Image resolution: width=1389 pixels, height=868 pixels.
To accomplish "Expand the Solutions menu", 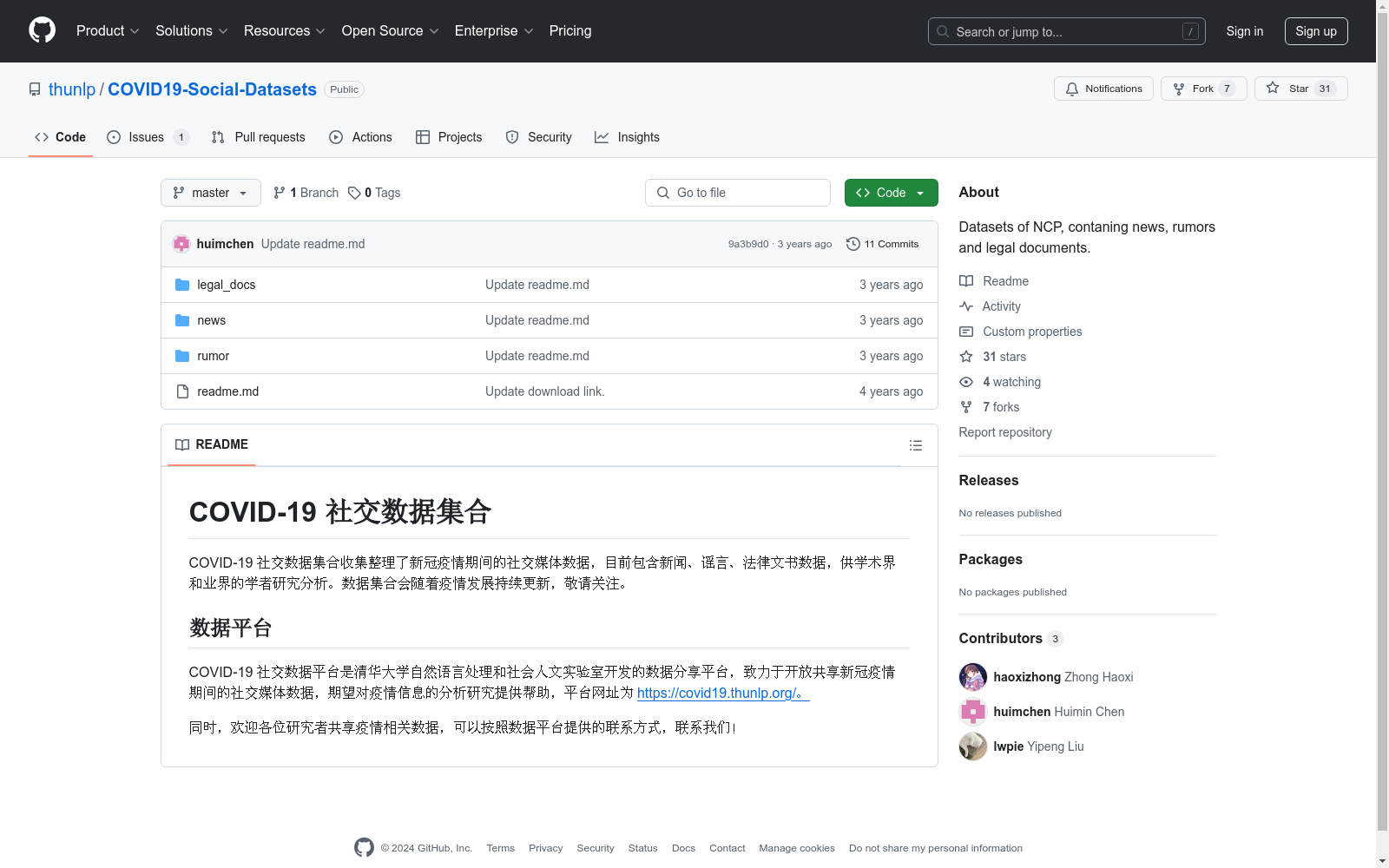I will 192,30.
